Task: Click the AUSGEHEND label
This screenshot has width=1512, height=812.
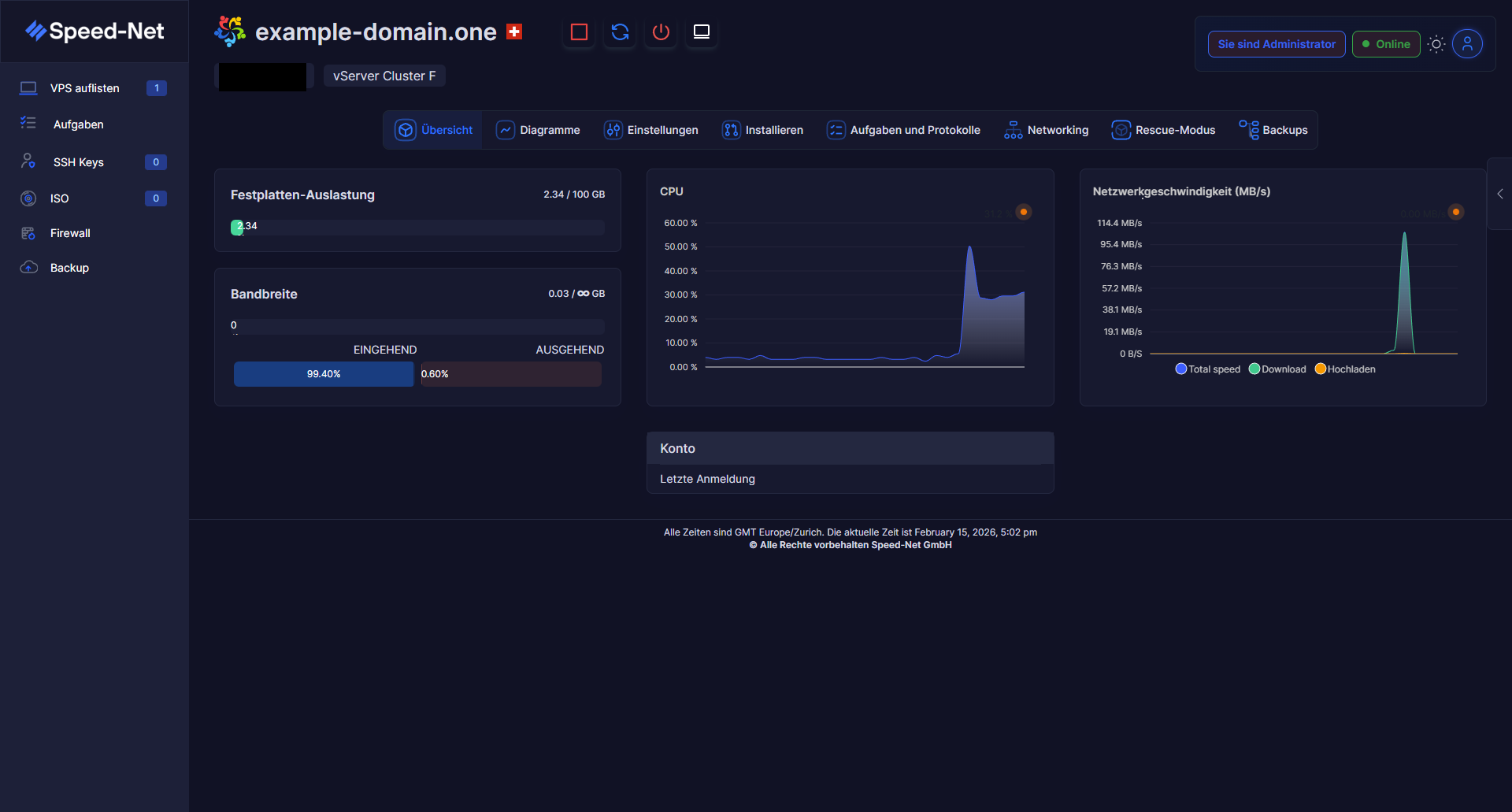Action: coord(570,350)
